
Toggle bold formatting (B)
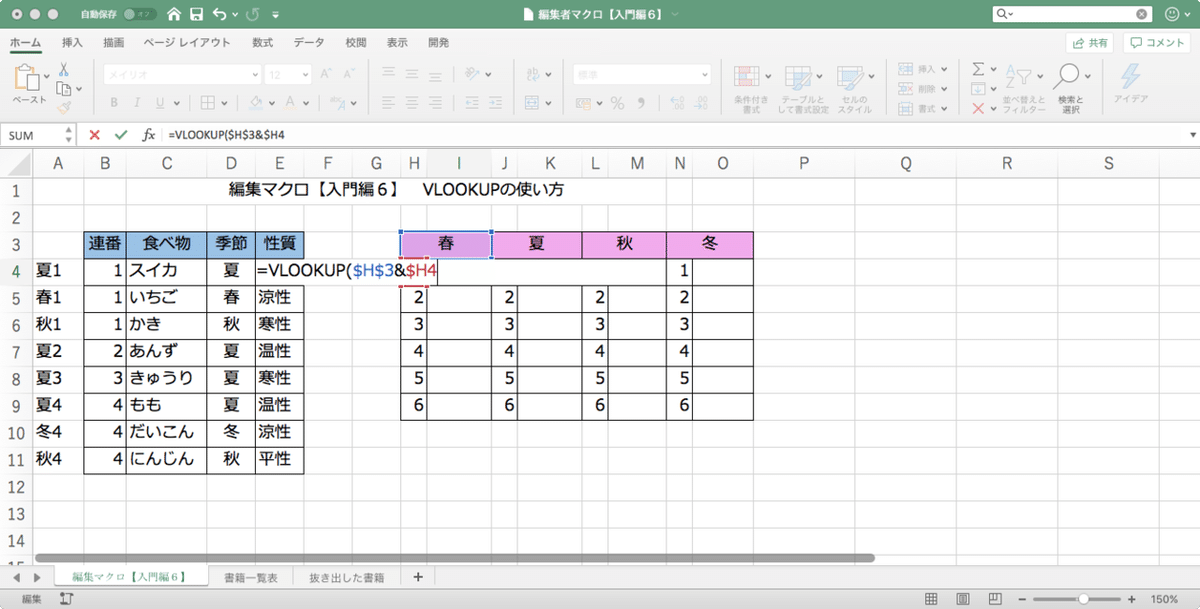click(114, 102)
